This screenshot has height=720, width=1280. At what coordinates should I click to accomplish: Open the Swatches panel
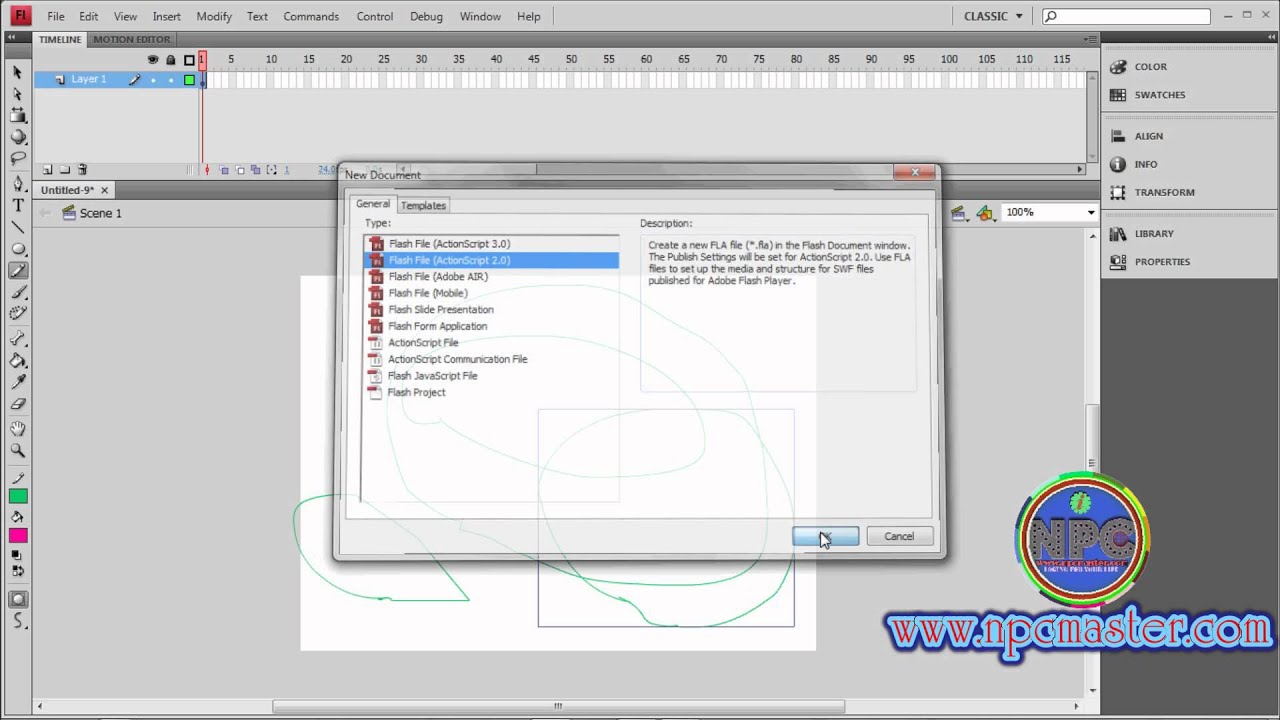point(1160,95)
